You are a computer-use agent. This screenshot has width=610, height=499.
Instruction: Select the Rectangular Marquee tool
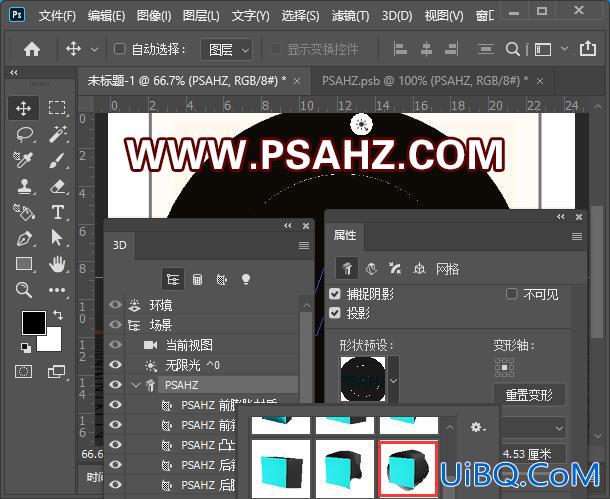pyautogui.click(x=57, y=108)
